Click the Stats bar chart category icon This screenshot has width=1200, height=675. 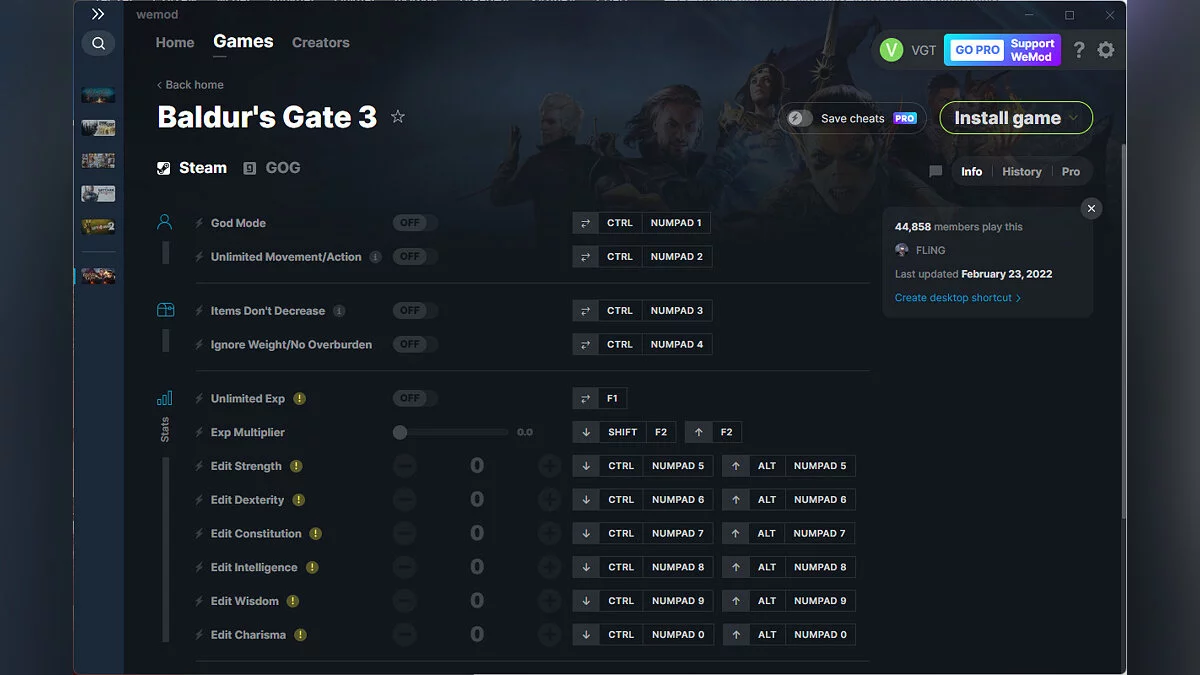coord(165,398)
